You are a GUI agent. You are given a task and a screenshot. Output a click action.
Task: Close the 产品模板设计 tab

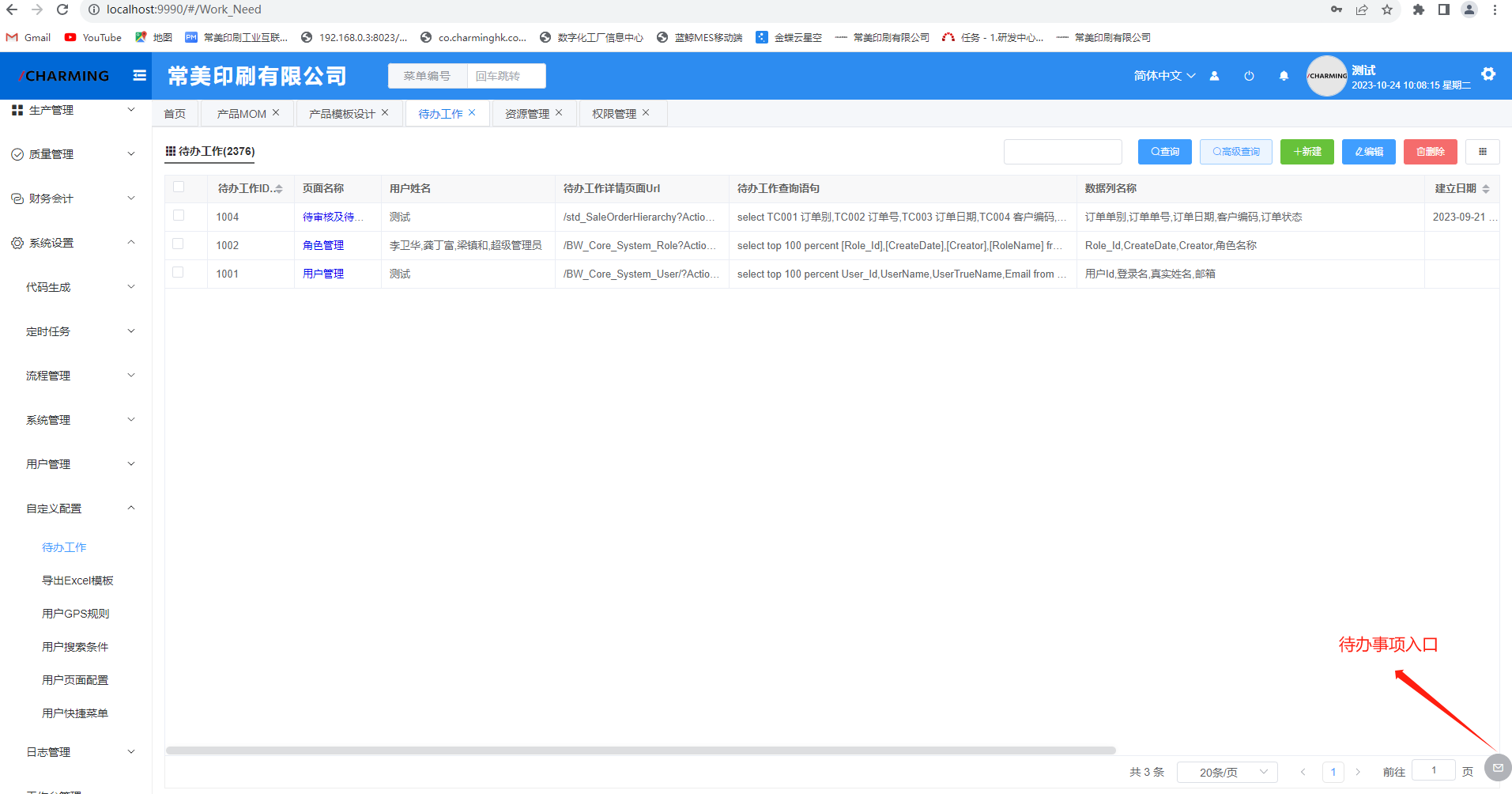(385, 113)
